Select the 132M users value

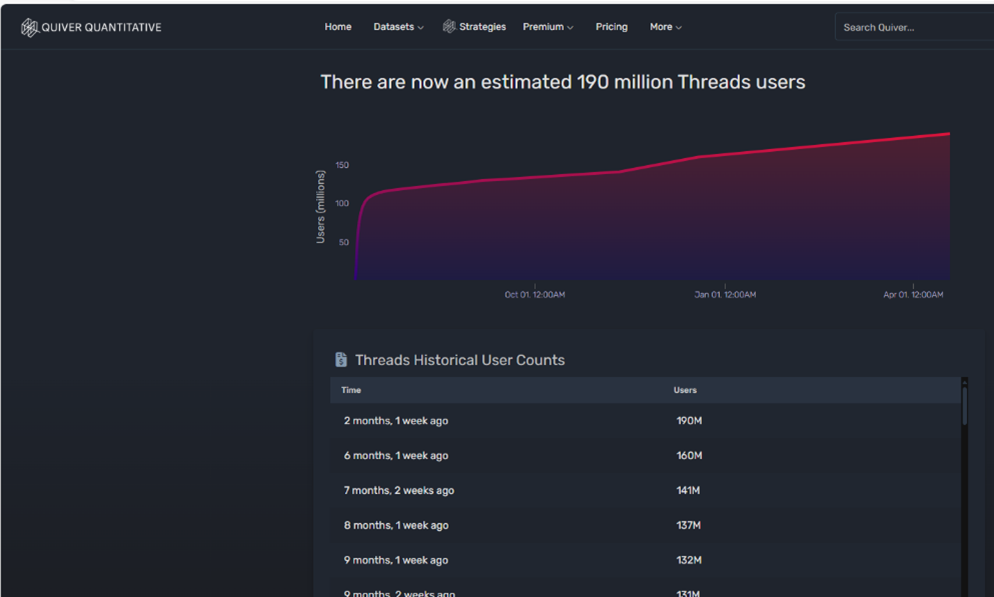coord(689,560)
